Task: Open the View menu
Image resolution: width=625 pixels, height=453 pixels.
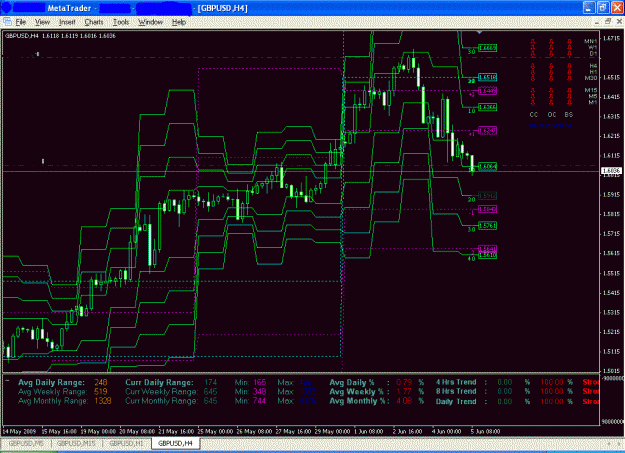Action: (x=42, y=22)
